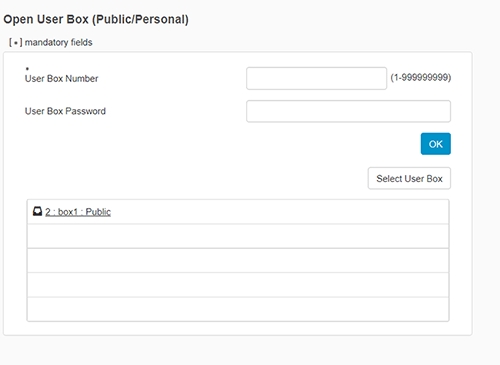Image resolution: width=500 pixels, height=365 pixels.
Task: Click the tray icon beside box1
Action: pyautogui.click(x=37, y=211)
